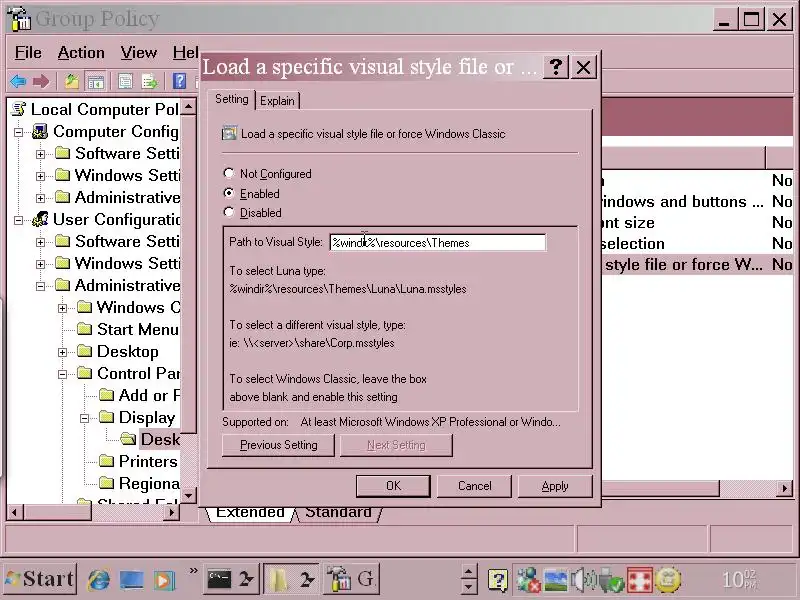Collapse Administrative Templates under User Configuration
Screen dimensions: 800x600
(x=40, y=286)
